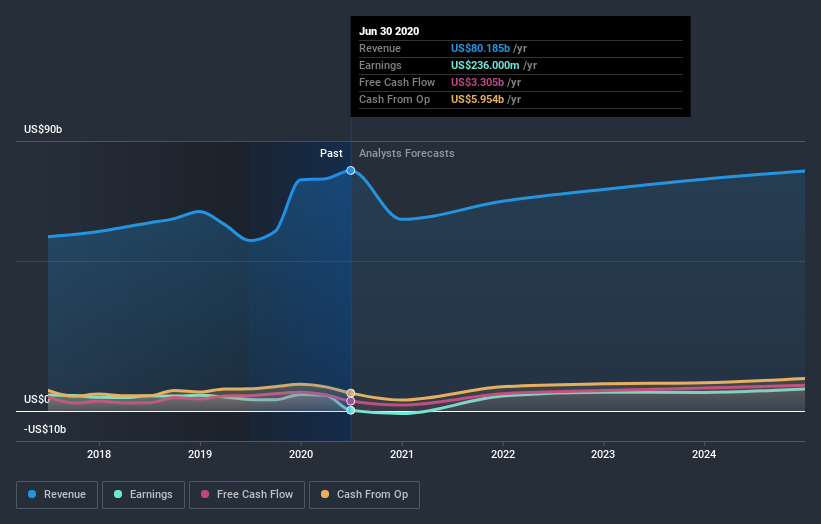Image resolution: width=821 pixels, height=524 pixels.
Task: Click the Cash From Op label in tooltip
Action: click(394, 99)
